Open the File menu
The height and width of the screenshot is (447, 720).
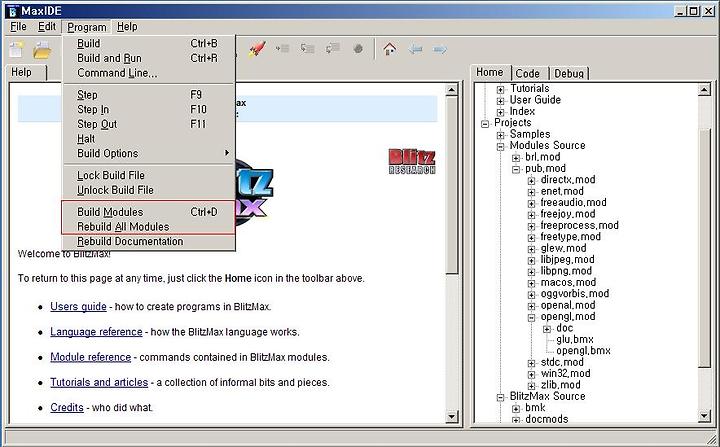18,27
